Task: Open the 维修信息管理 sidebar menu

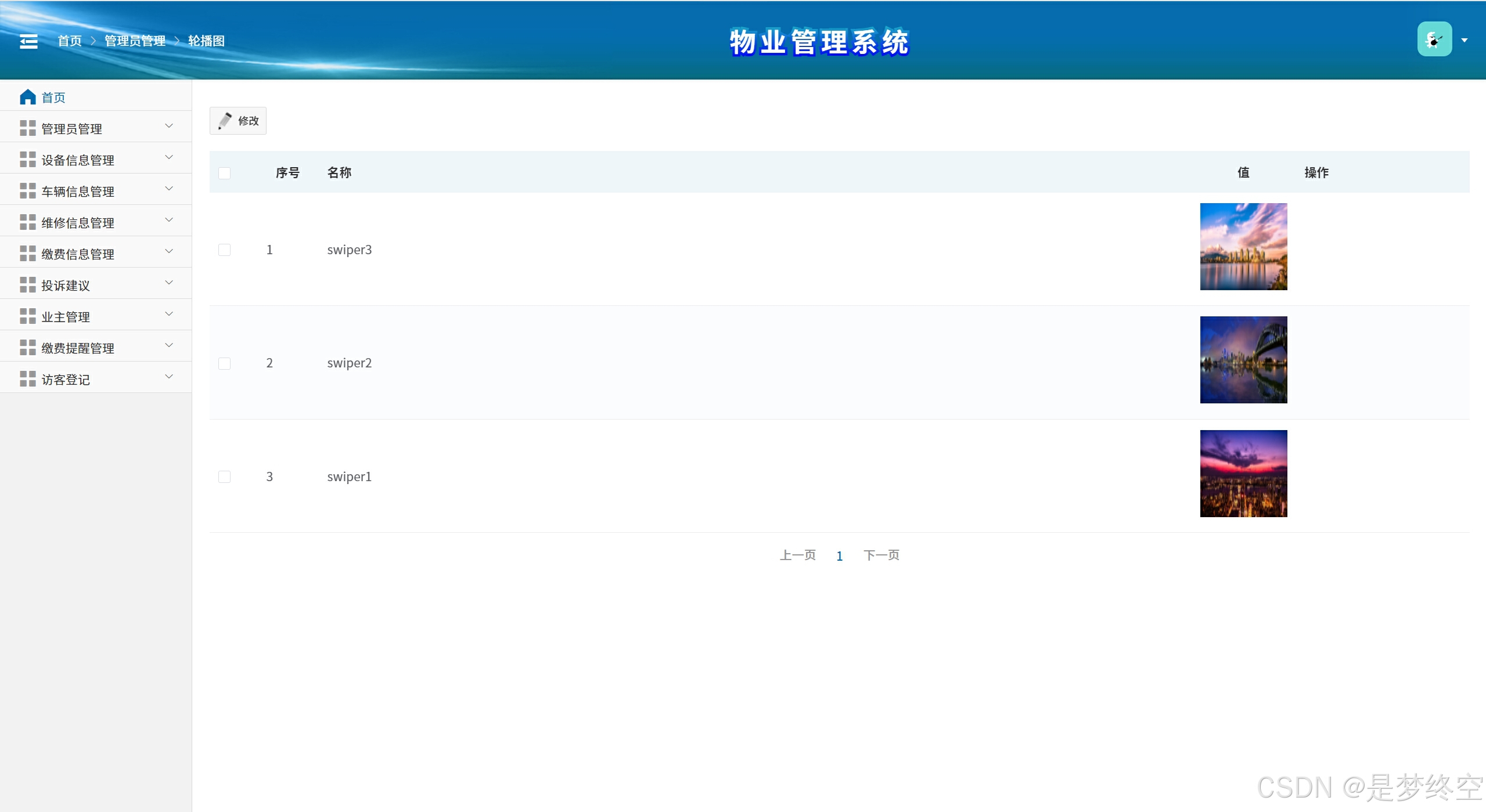Action: click(x=78, y=223)
